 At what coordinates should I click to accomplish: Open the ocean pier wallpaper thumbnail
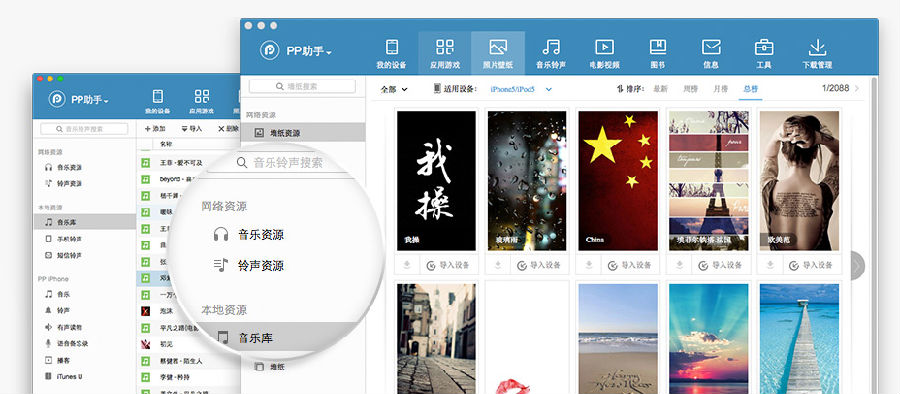point(800,339)
